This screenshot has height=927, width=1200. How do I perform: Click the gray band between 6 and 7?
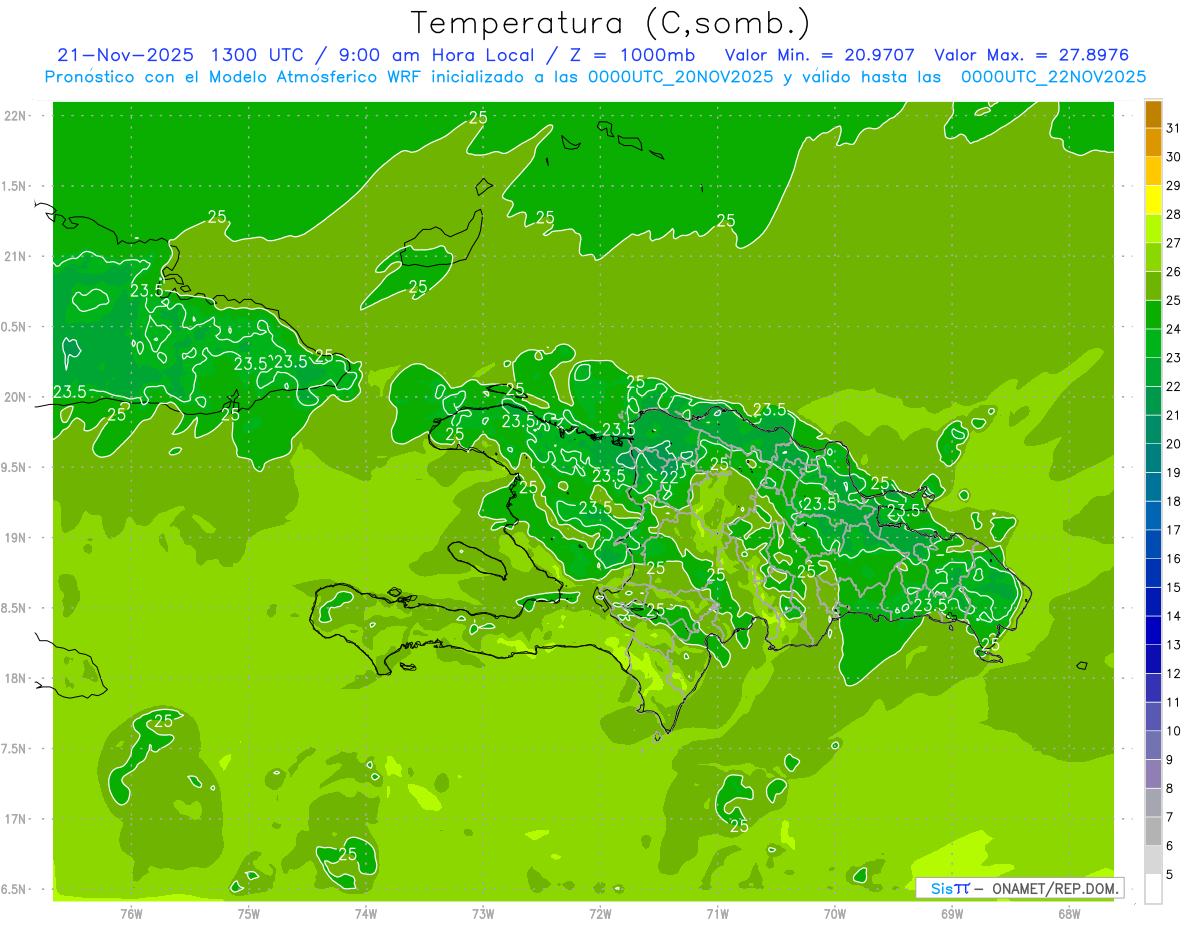[x=1153, y=832]
